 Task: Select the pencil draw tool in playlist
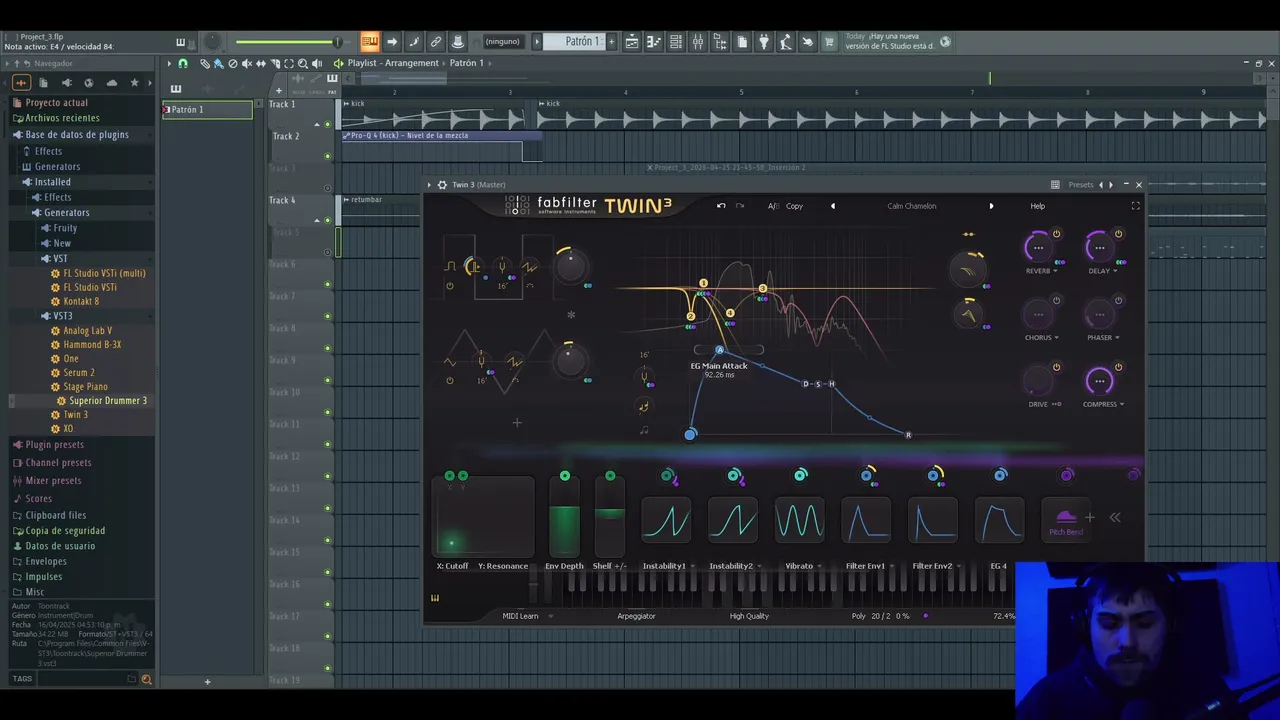click(x=205, y=63)
